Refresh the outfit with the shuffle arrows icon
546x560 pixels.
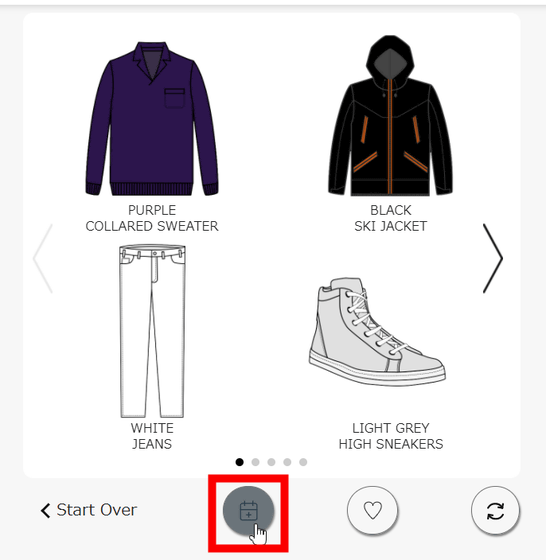pyautogui.click(x=495, y=510)
